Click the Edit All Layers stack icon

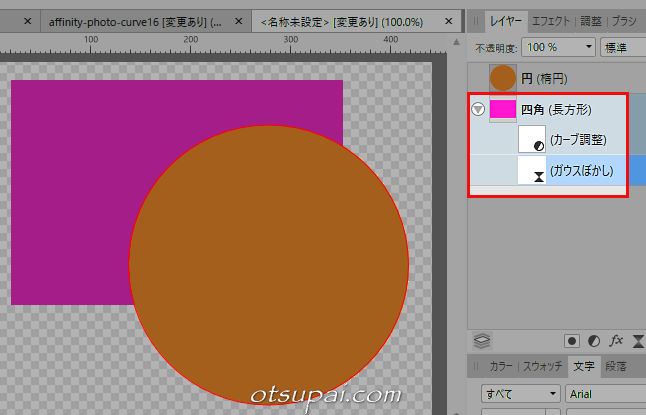(481, 340)
